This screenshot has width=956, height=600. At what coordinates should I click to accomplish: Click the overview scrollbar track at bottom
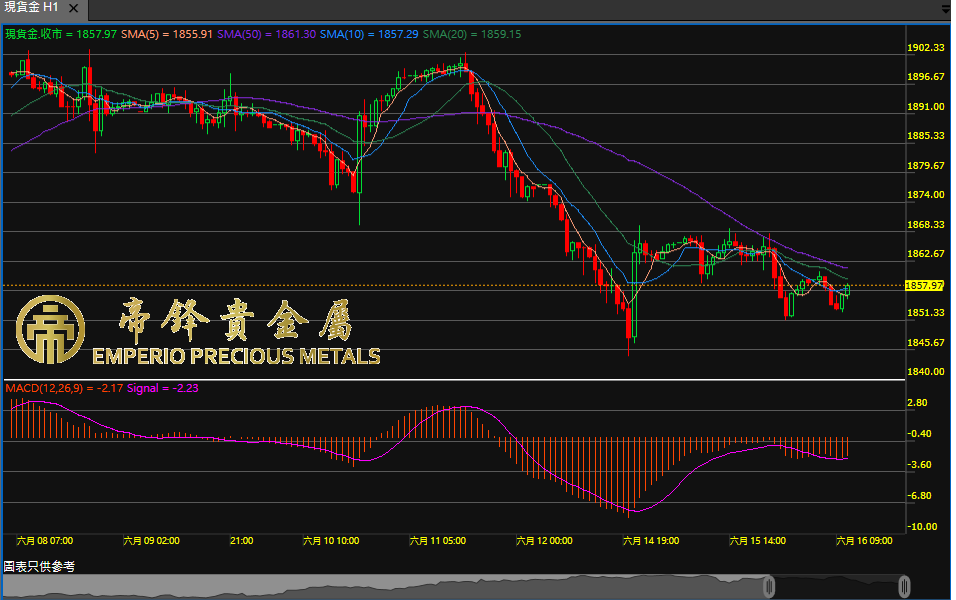400,587
